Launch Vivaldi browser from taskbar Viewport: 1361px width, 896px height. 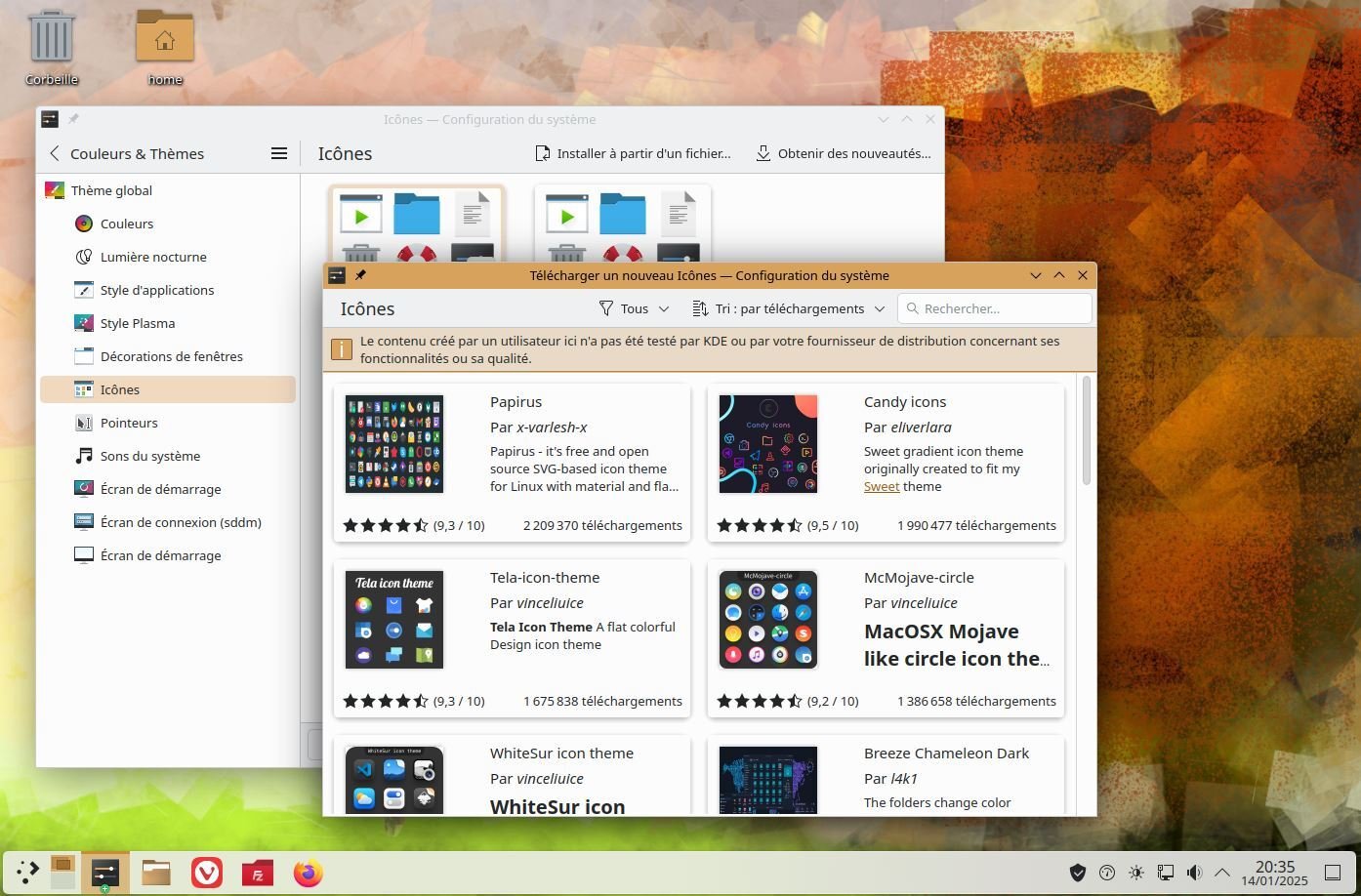(x=207, y=873)
